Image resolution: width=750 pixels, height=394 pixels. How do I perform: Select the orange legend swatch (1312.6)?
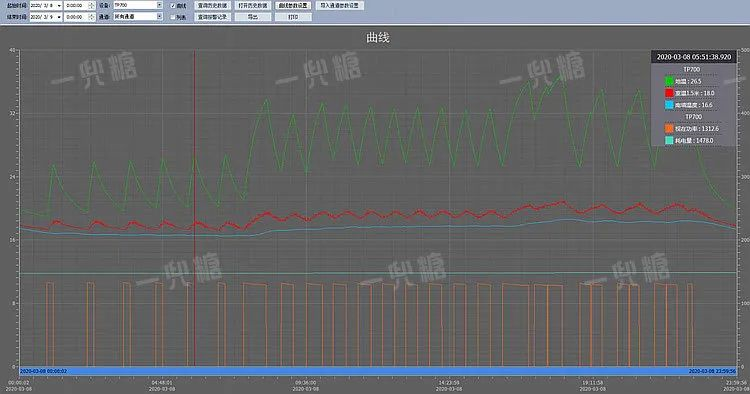[x=669, y=129]
